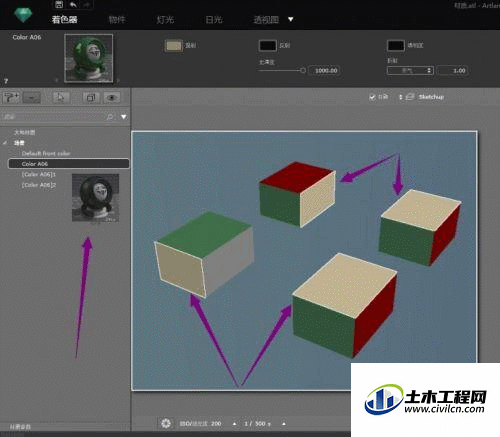
Task: Open the refraction preset combo box
Action: pyautogui.click(x=410, y=70)
